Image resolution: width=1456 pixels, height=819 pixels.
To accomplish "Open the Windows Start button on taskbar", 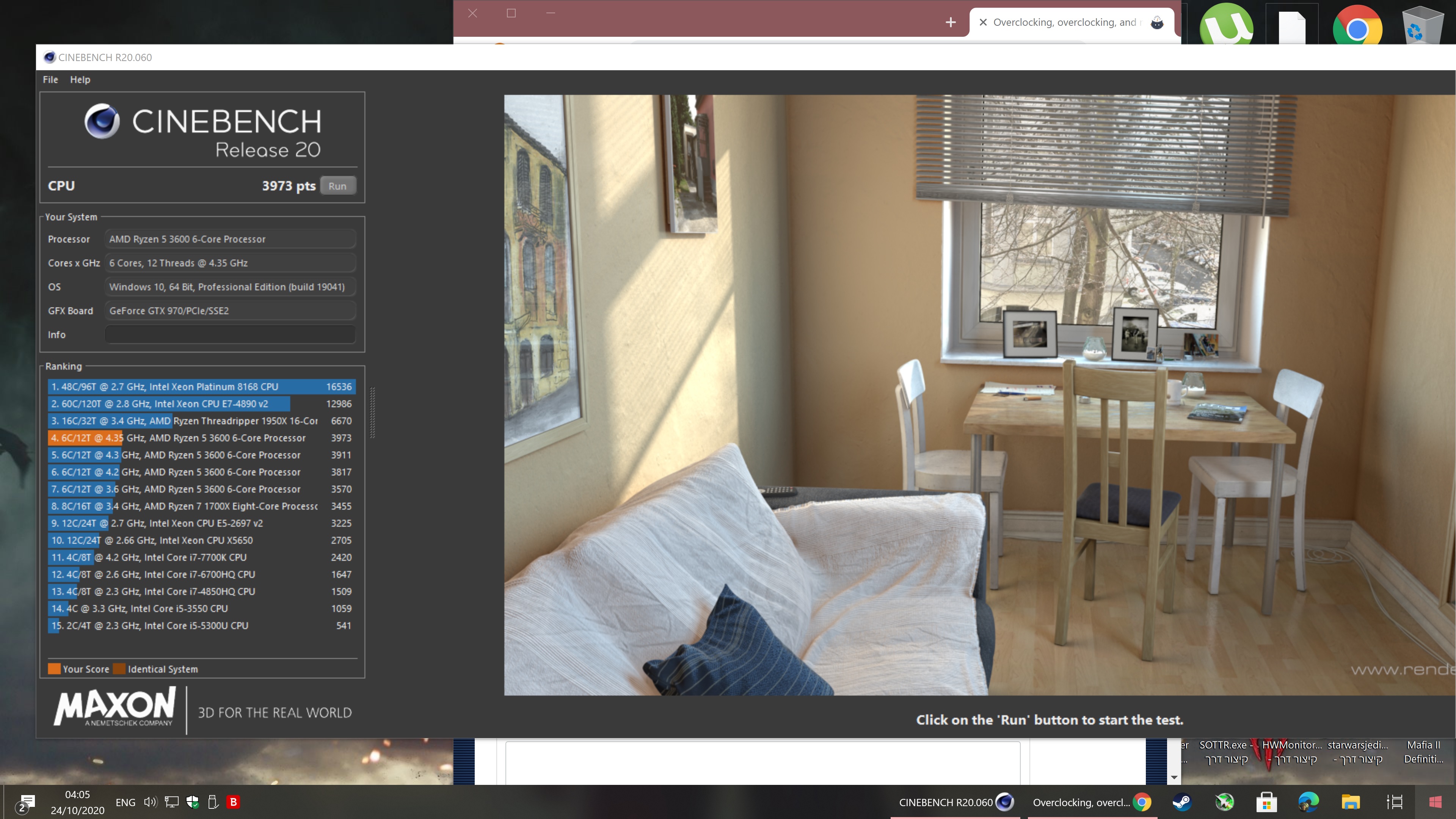I will coord(1435,802).
